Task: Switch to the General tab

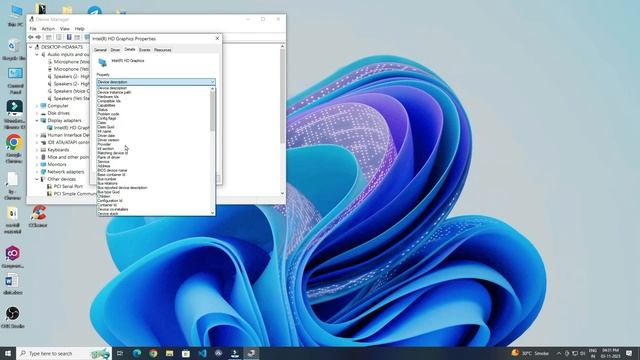Action: [x=100, y=50]
